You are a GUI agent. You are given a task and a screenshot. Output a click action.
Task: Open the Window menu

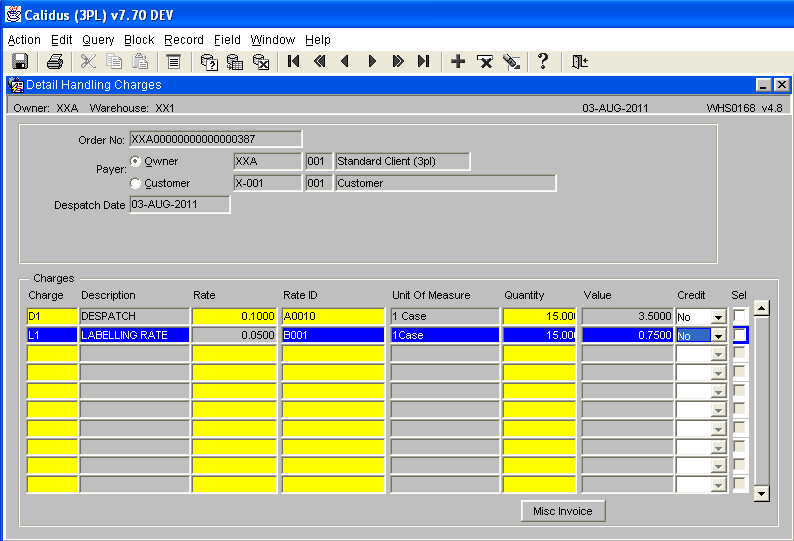[x=272, y=40]
